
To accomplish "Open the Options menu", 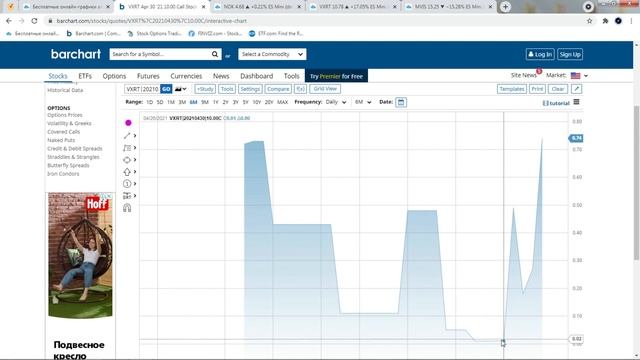I will pyautogui.click(x=114, y=76).
